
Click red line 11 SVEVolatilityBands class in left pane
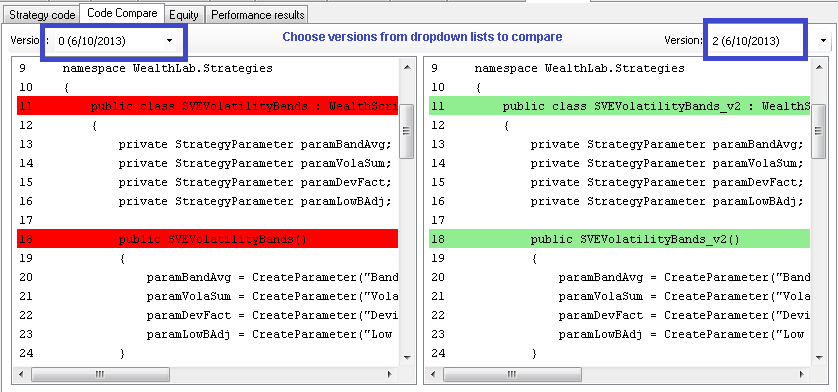click(x=207, y=106)
